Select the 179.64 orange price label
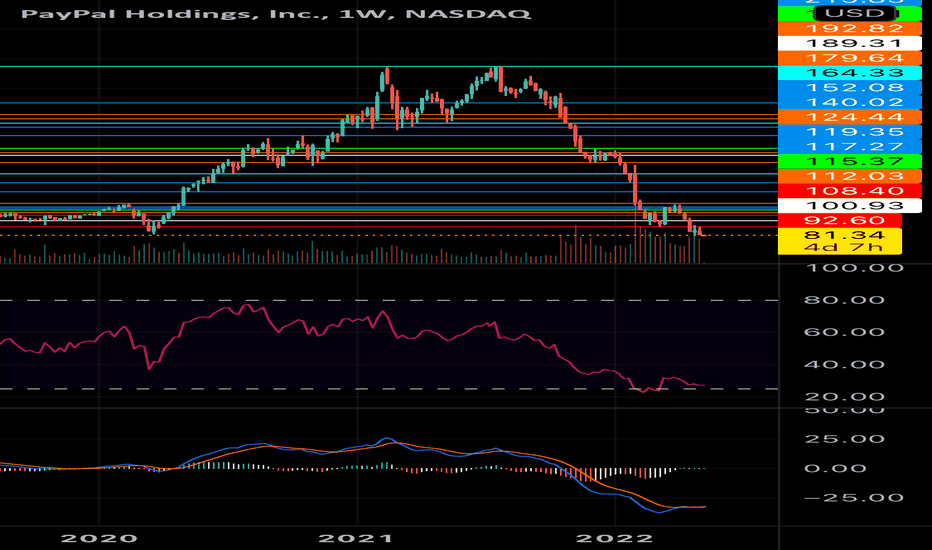 pos(849,58)
